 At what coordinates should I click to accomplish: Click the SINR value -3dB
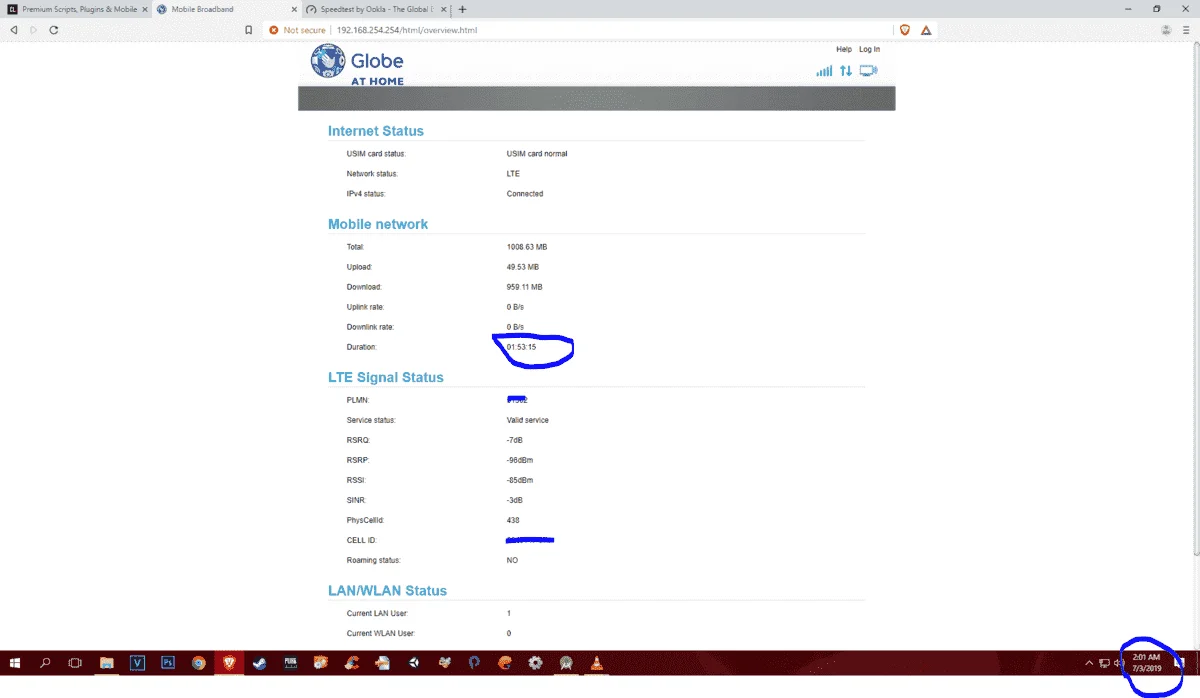pos(516,500)
